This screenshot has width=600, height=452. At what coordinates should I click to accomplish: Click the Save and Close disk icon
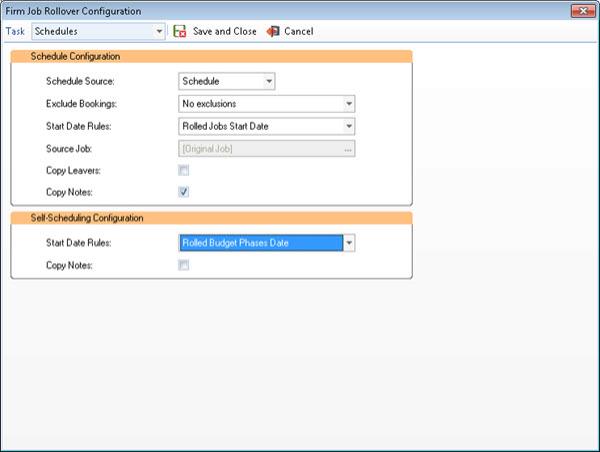point(179,31)
